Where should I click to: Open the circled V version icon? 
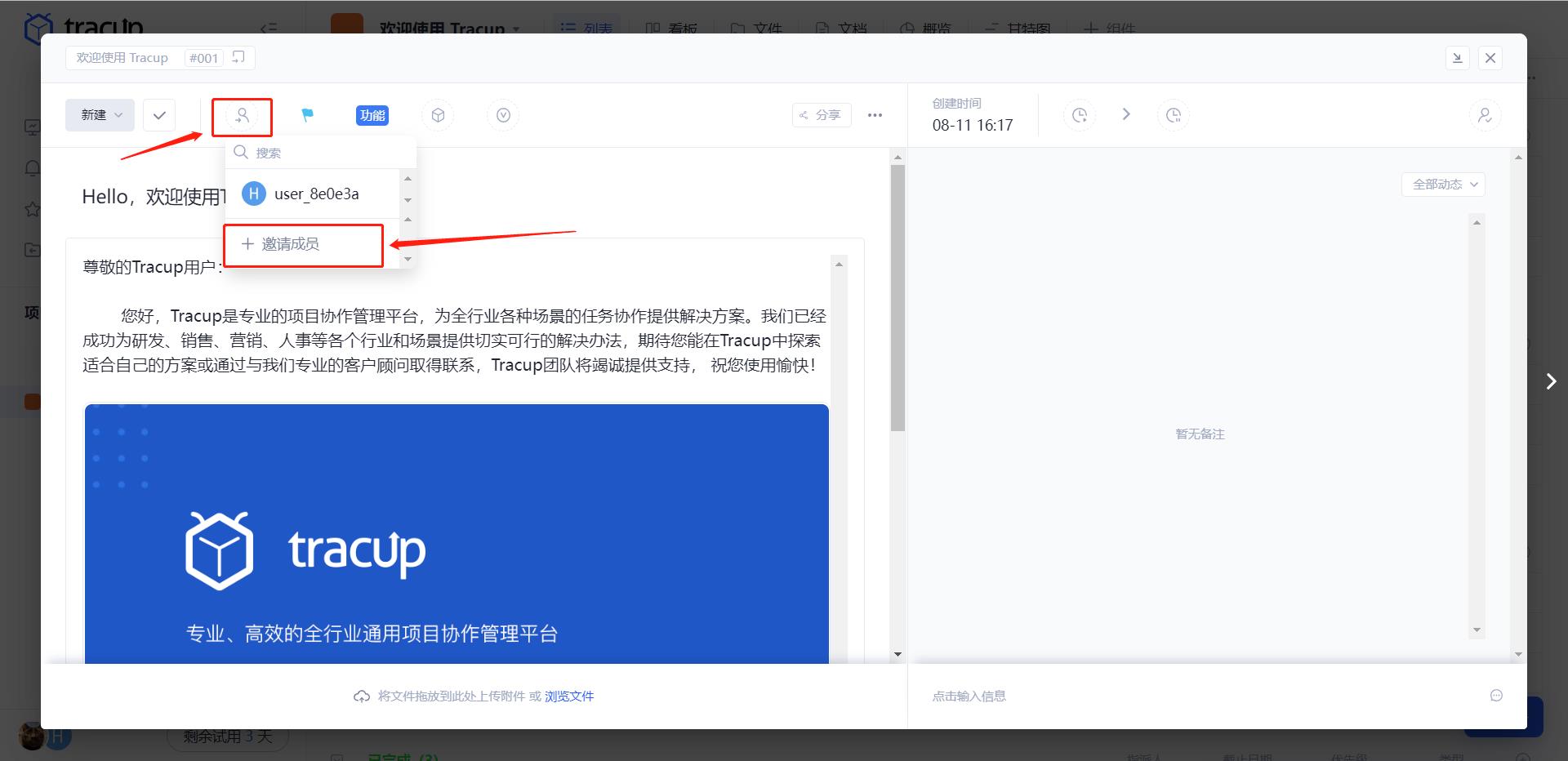pyautogui.click(x=503, y=116)
